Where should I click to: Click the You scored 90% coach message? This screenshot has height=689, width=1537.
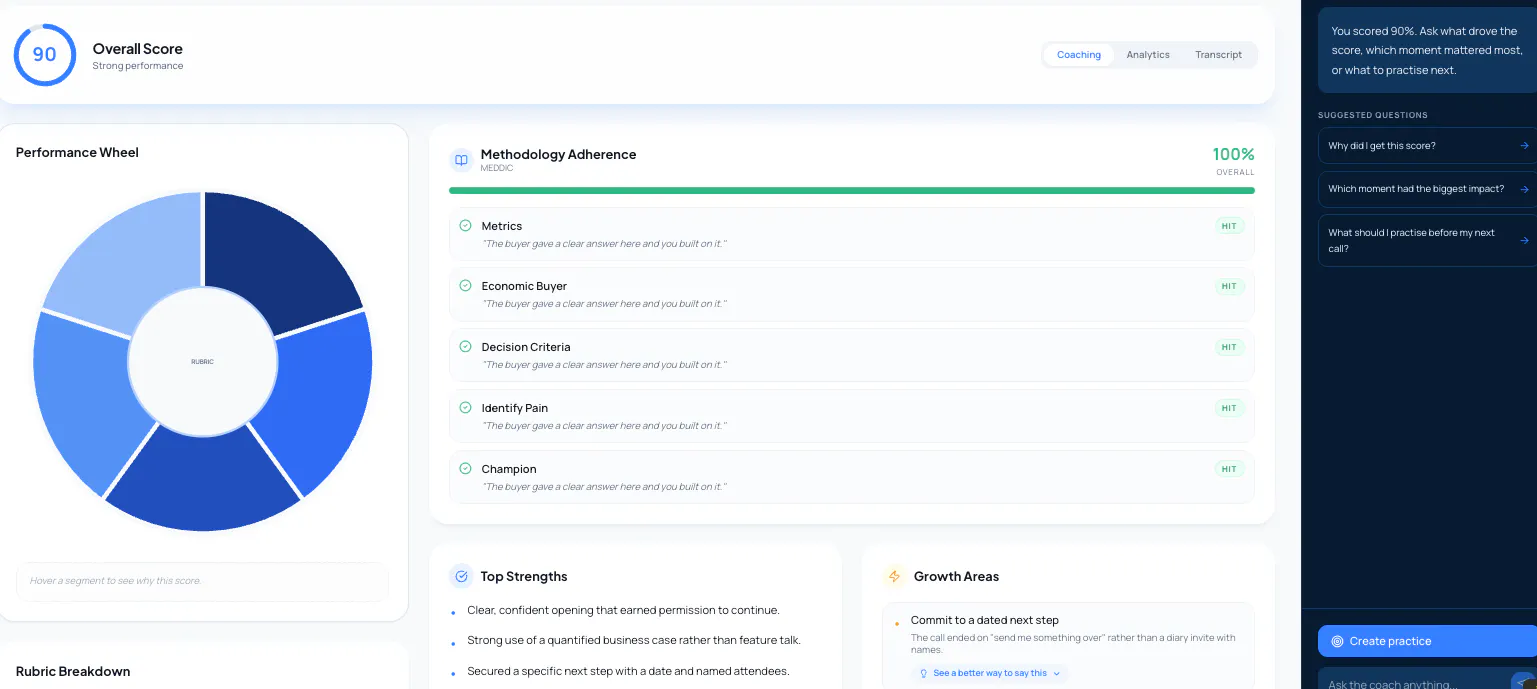click(1427, 51)
